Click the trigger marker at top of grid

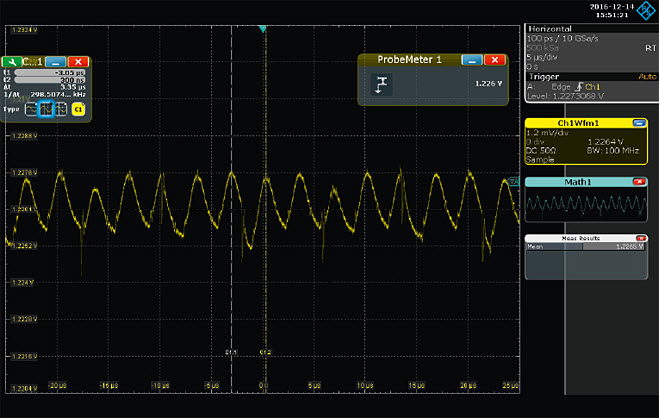tap(263, 30)
